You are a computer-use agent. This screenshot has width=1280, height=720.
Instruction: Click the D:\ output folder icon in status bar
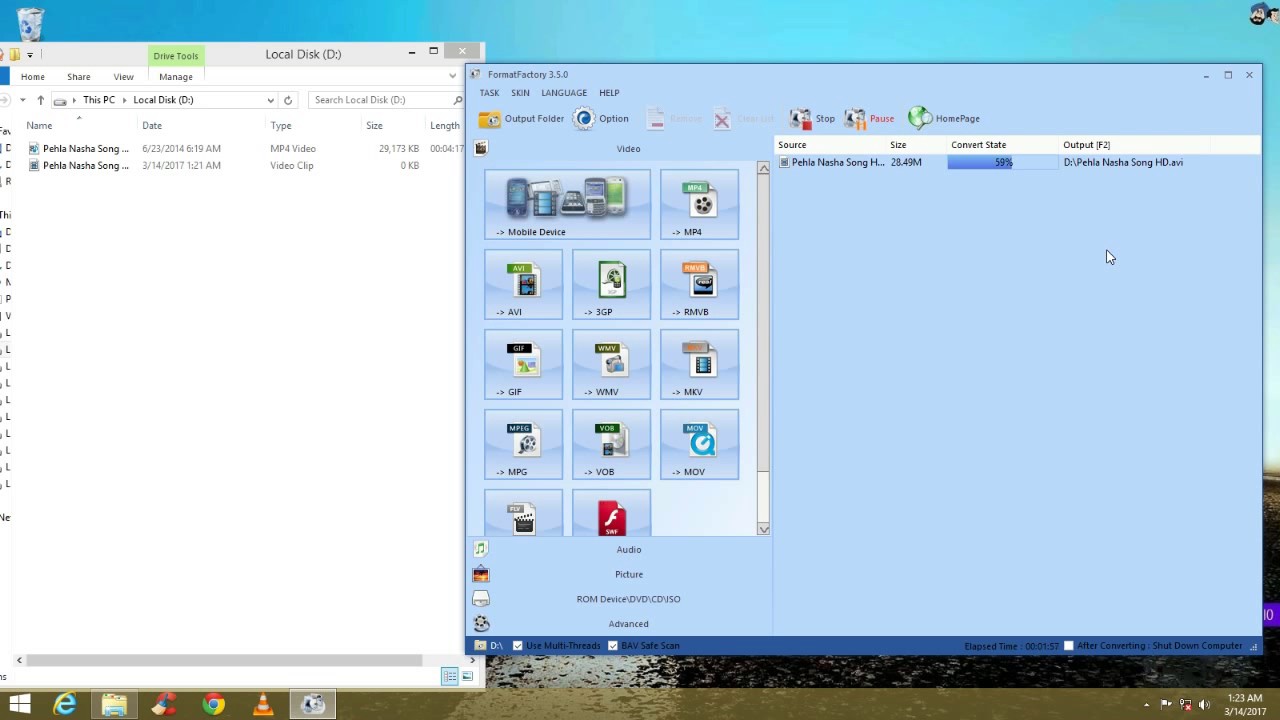481,646
